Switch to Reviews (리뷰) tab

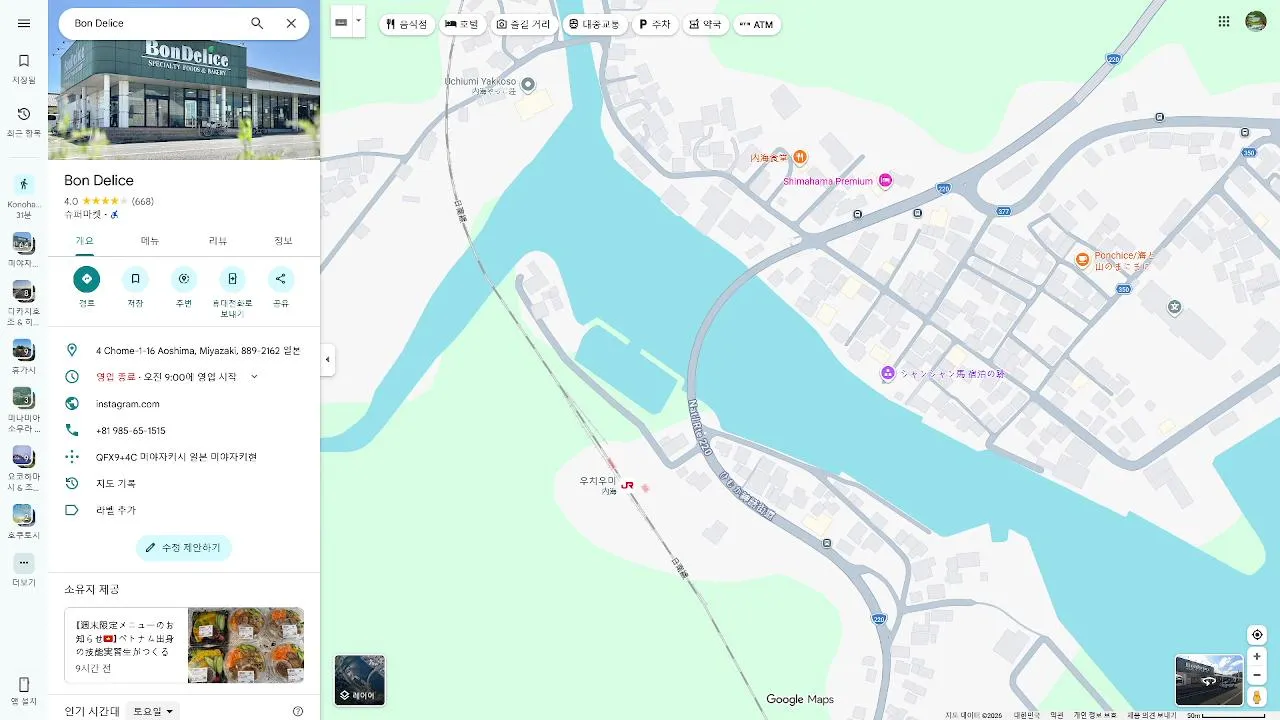(217, 241)
